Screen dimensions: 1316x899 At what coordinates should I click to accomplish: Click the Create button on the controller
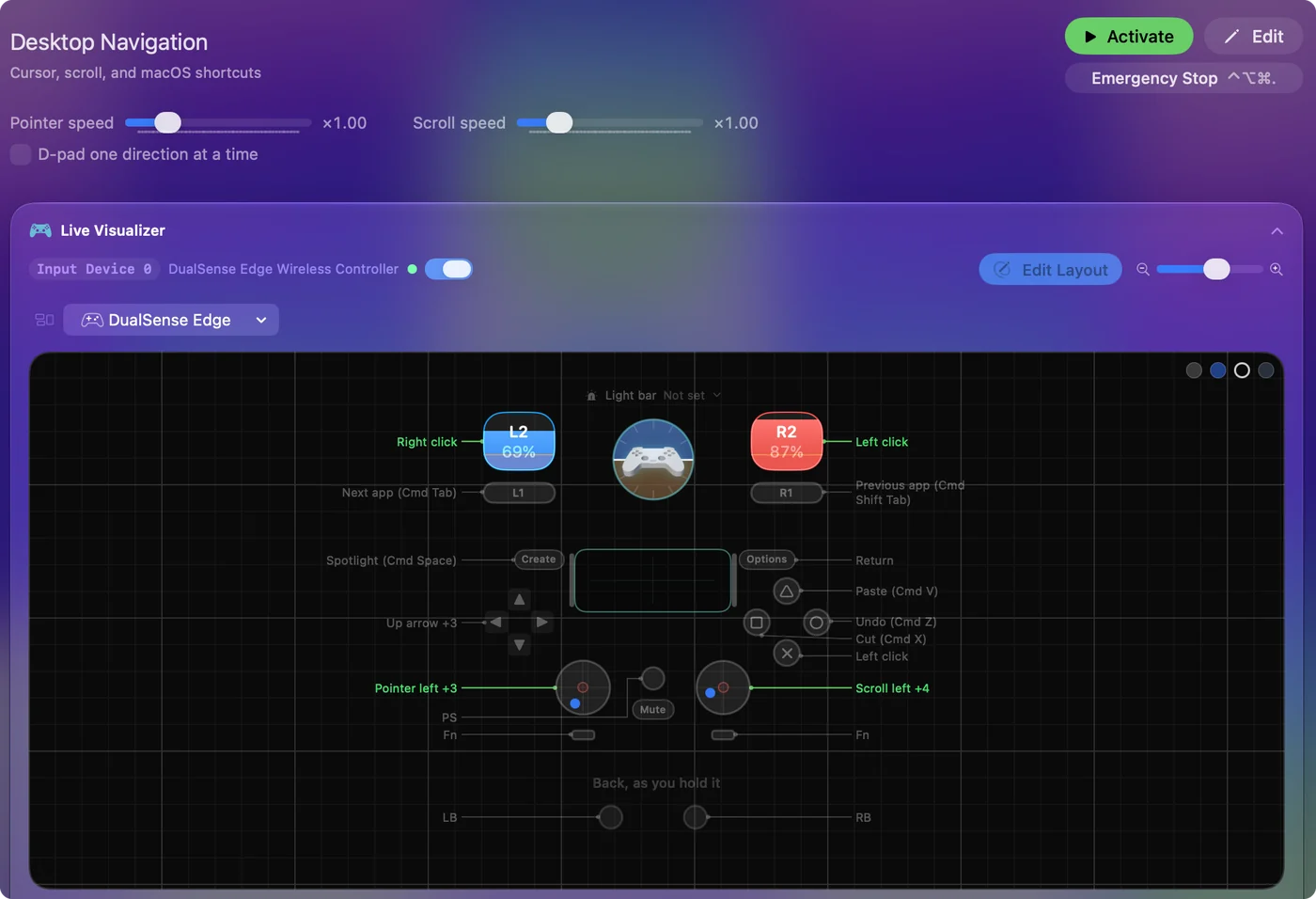tap(539, 560)
